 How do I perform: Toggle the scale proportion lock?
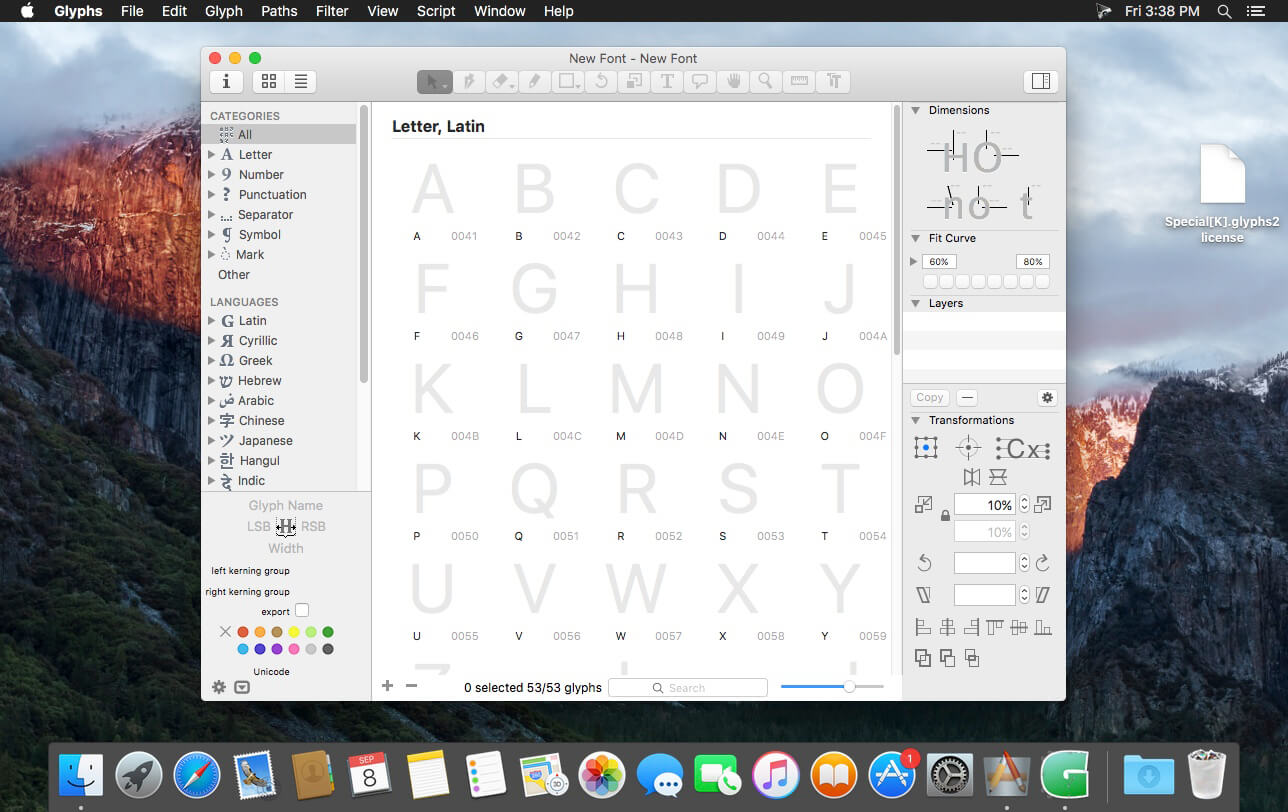pos(945,516)
